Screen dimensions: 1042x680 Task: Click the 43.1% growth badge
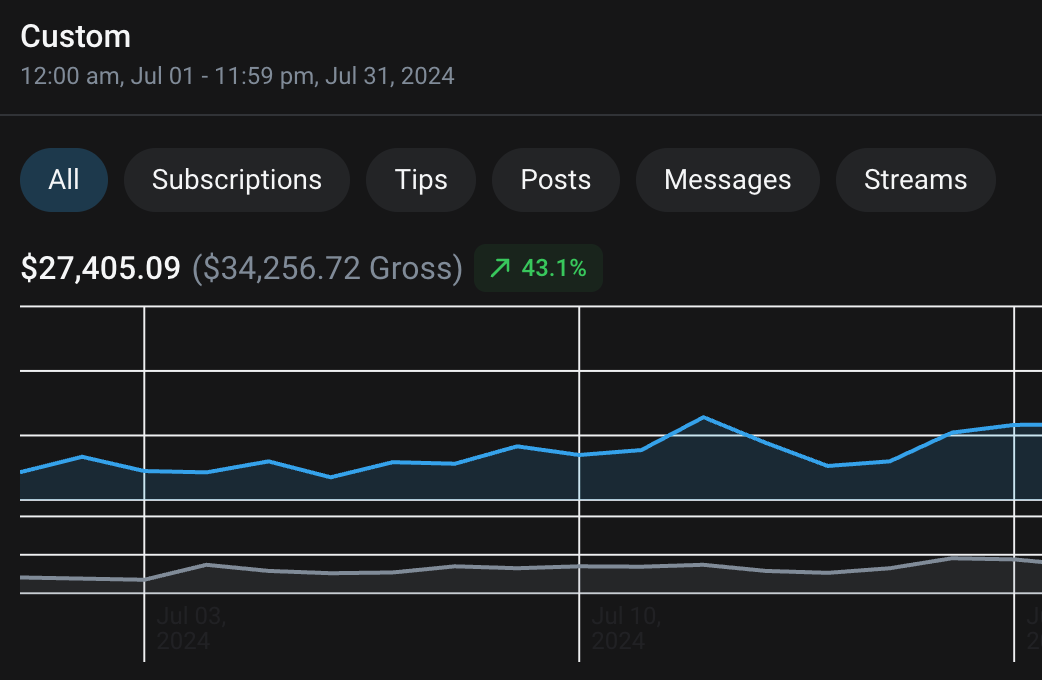[538, 268]
